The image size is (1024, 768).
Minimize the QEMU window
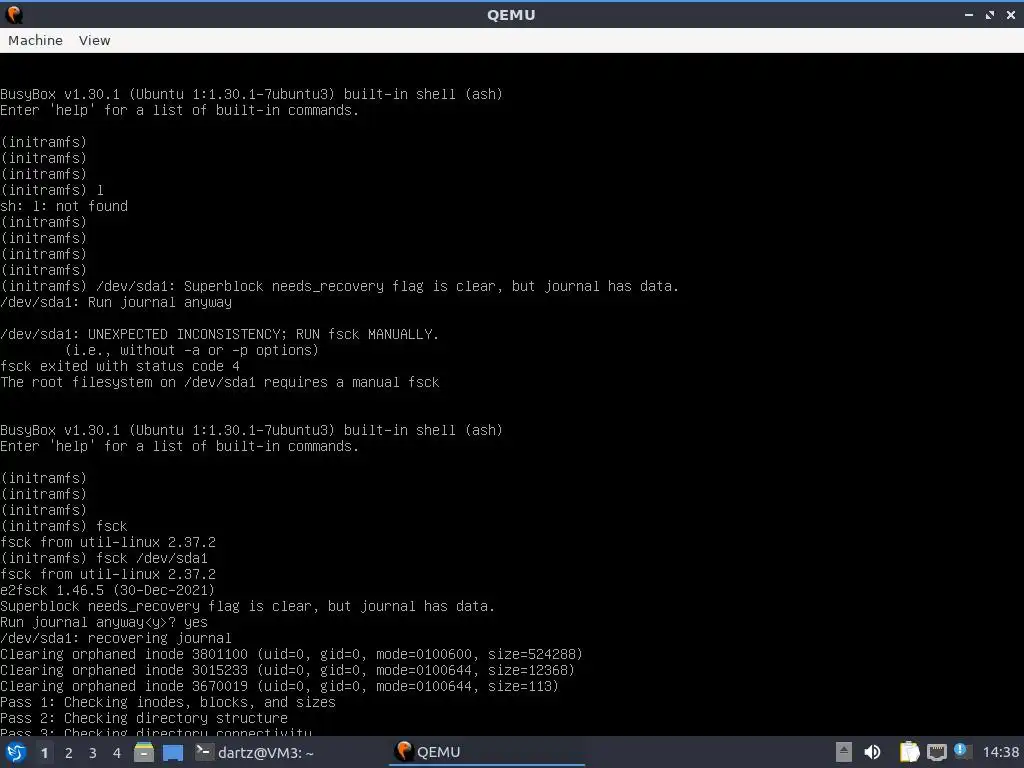click(x=968, y=14)
